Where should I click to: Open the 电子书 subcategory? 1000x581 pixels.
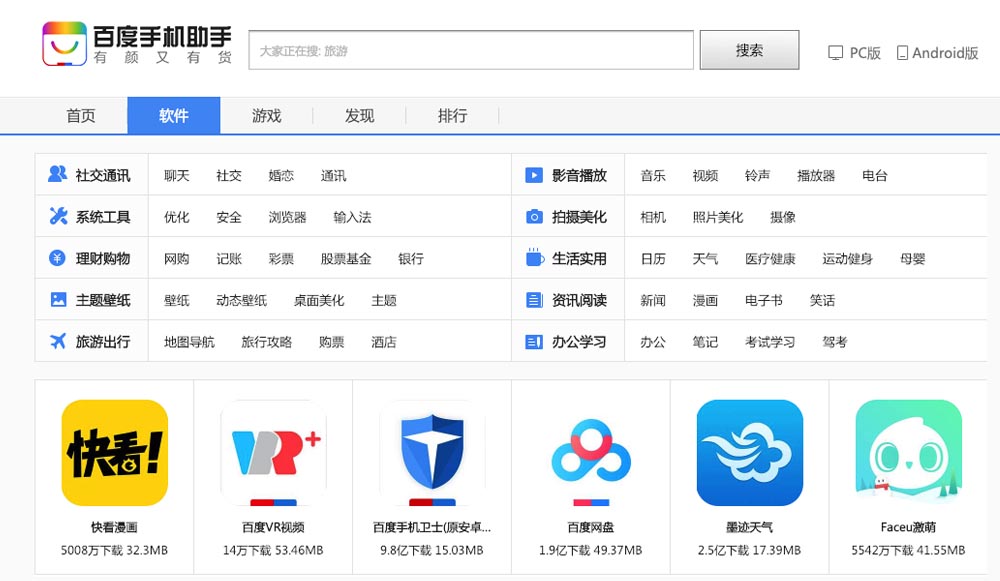pyautogui.click(x=764, y=300)
